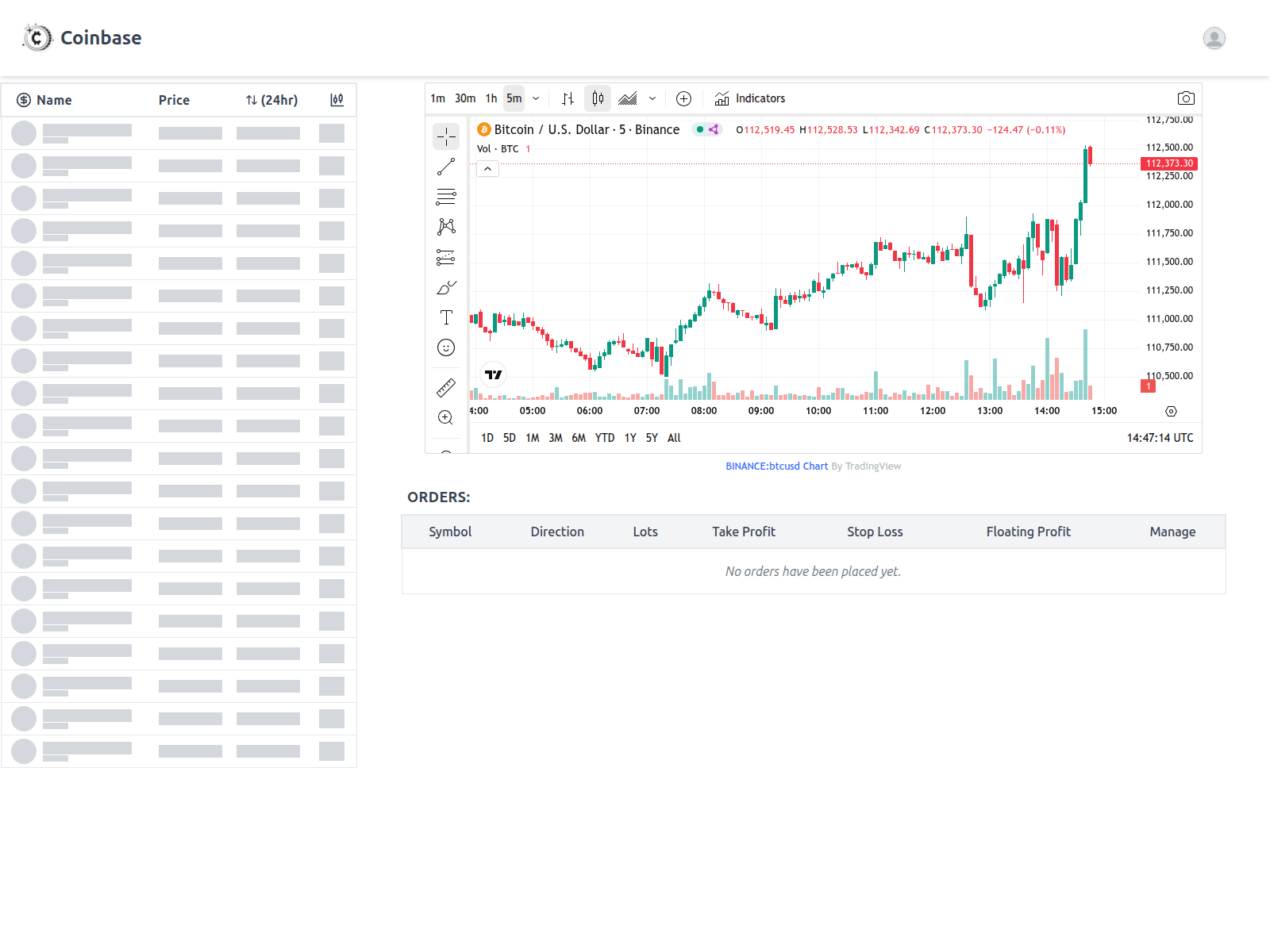The height and width of the screenshot is (952, 1270).
Task: Click the Coinbase logo icon
Action: click(37, 37)
